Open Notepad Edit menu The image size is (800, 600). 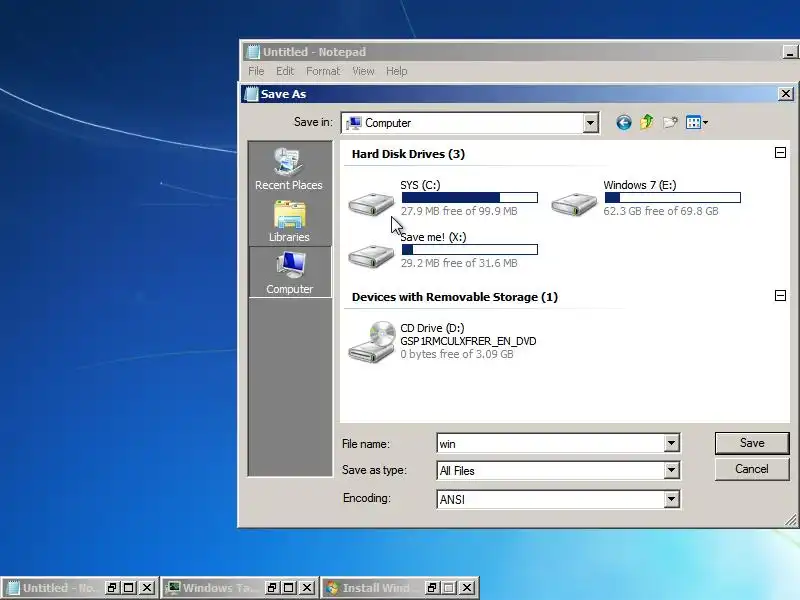[285, 71]
